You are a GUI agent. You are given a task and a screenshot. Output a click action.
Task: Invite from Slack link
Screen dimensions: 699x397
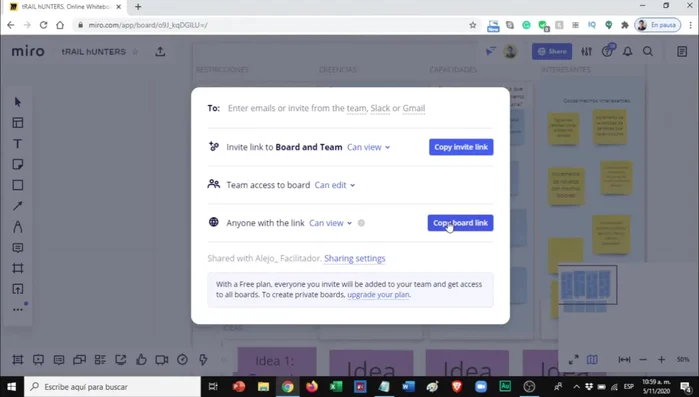coord(380,108)
